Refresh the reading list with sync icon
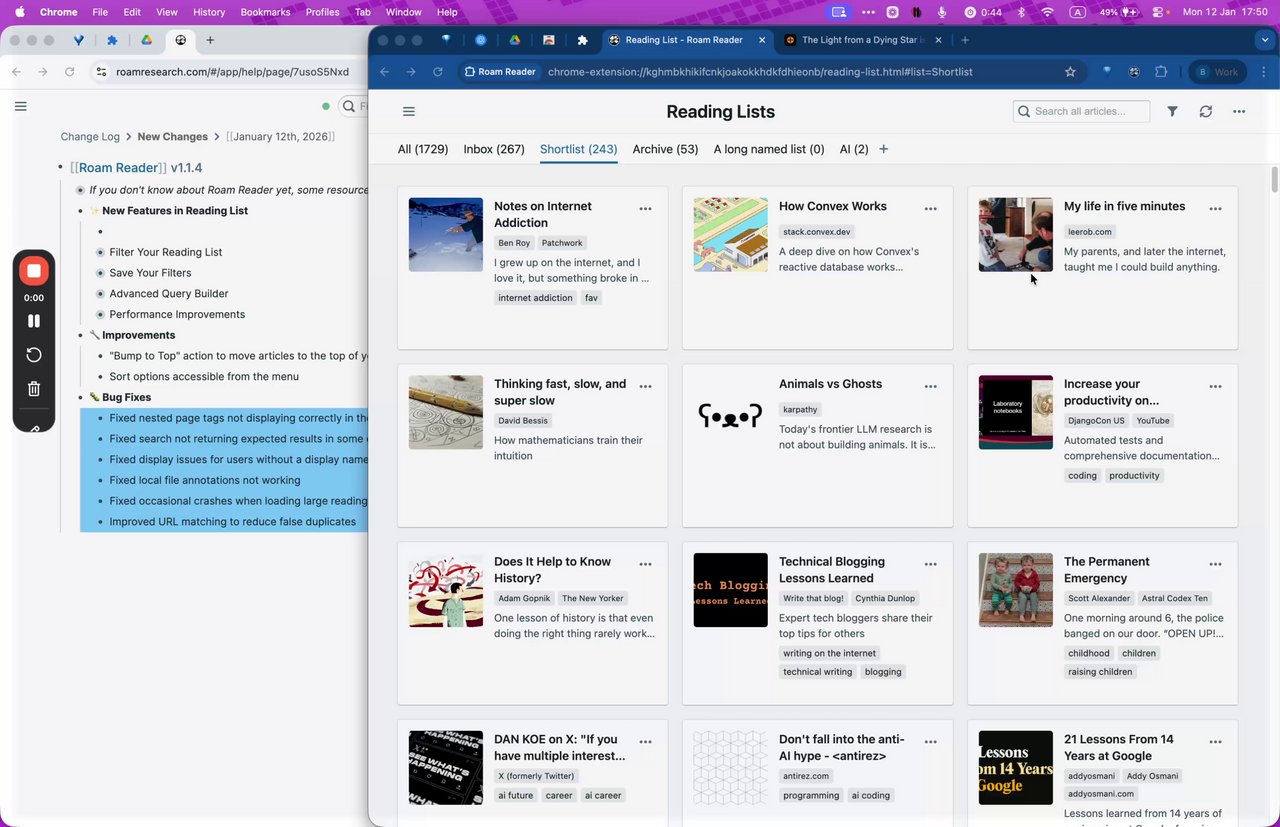This screenshot has height=827, width=1280. coord(1206,111)
